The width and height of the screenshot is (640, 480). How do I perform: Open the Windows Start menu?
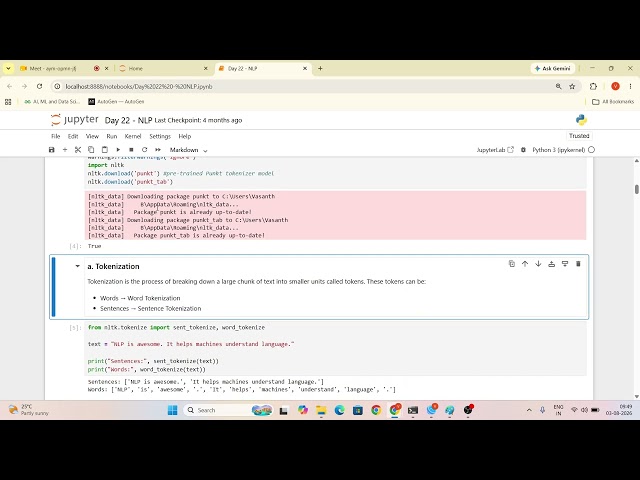(173, 410)
